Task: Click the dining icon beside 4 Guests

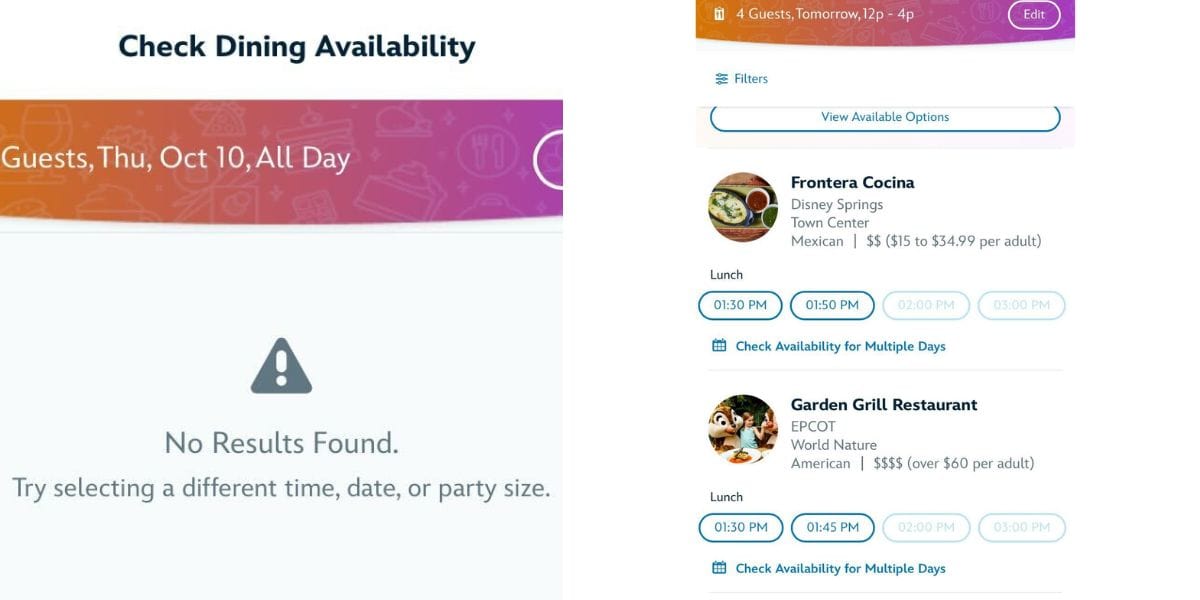Action: click(719, 14)
